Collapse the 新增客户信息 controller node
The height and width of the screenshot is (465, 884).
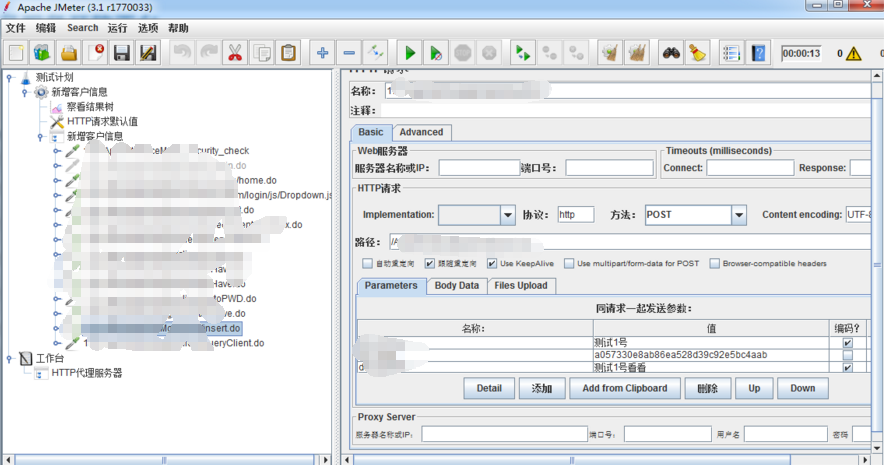pos(40,136)
